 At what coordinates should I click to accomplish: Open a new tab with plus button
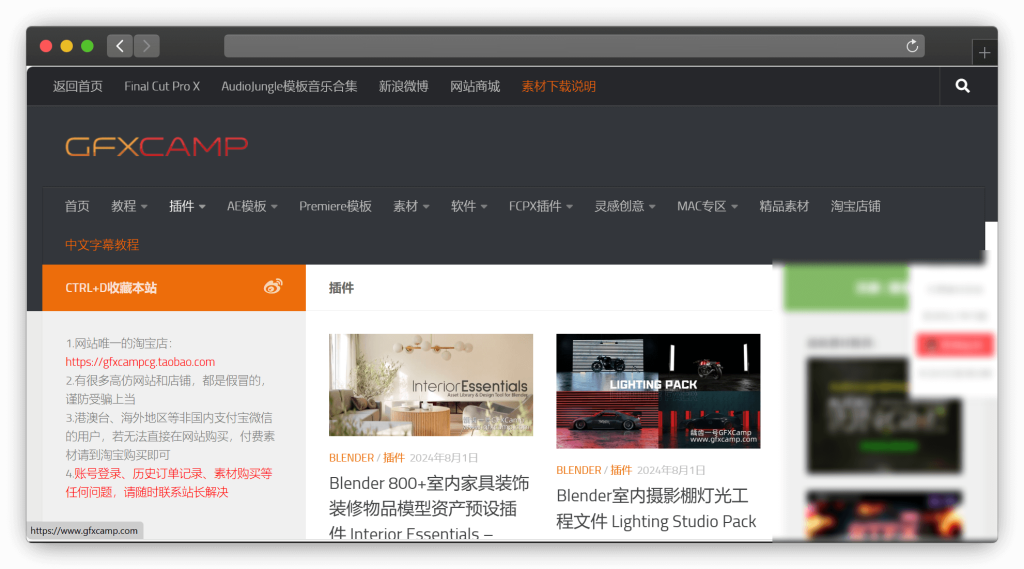click(984, 53)
